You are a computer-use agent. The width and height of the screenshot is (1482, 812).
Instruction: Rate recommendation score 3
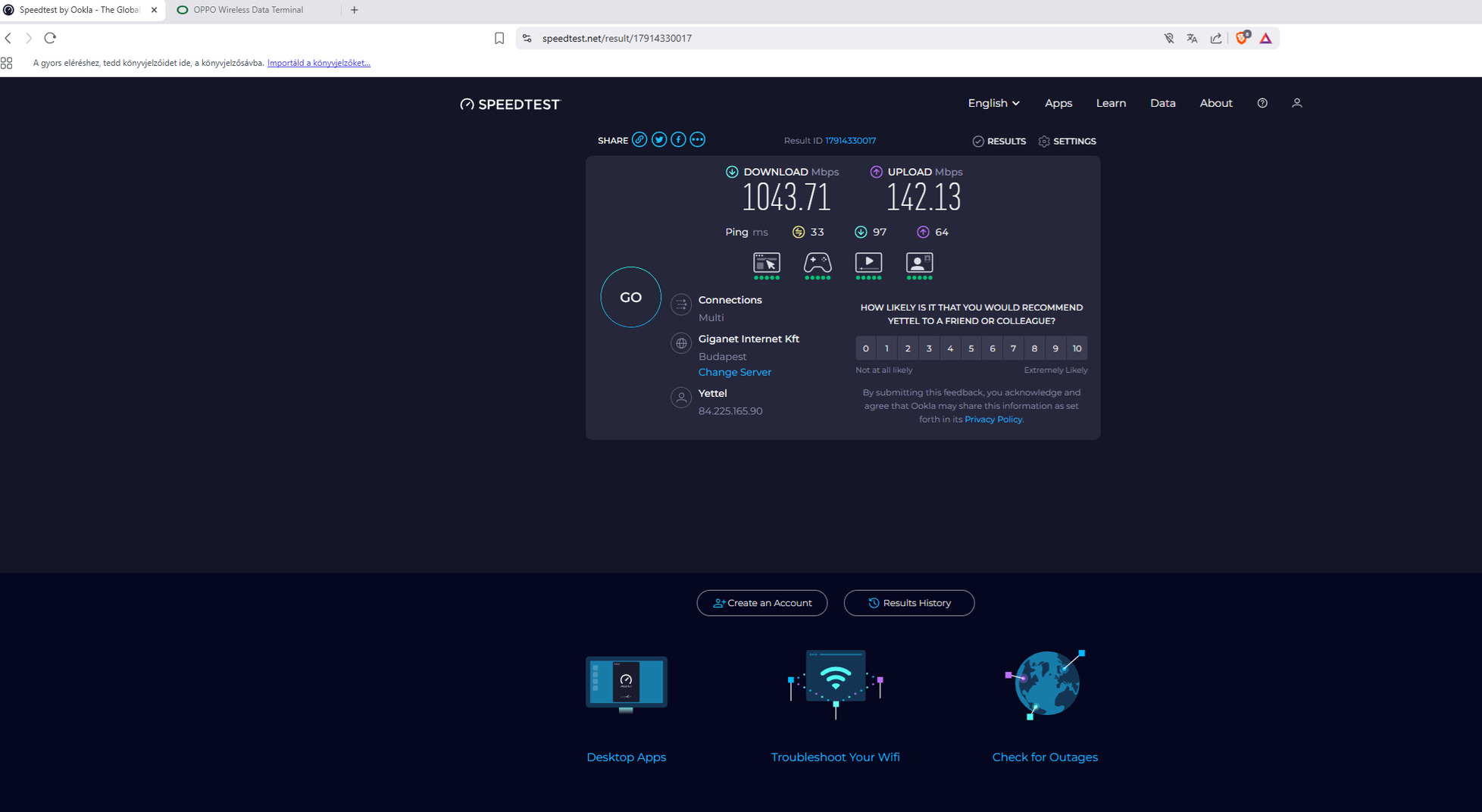(x=929, y=348)
